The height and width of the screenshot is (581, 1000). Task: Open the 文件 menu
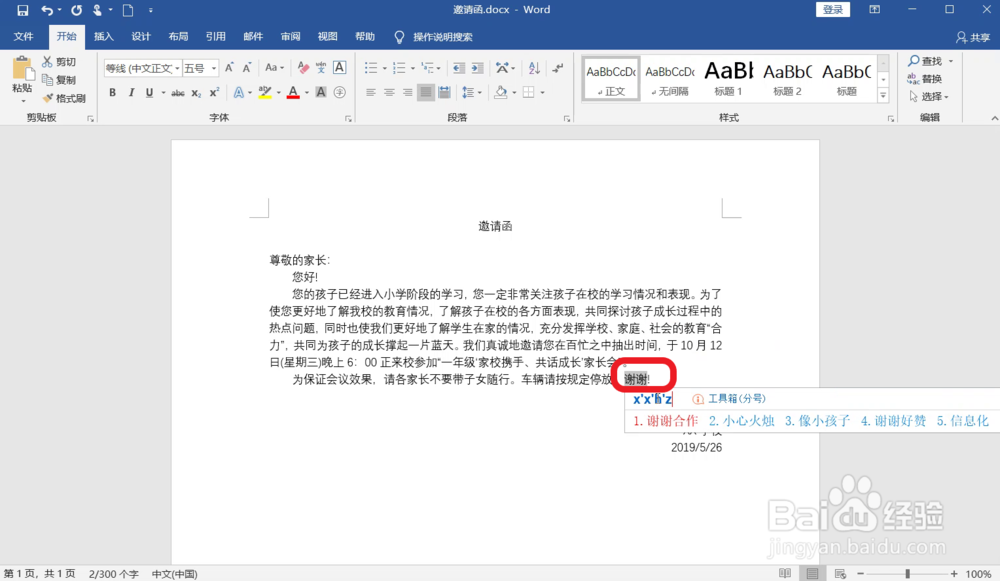click(24, 36)
